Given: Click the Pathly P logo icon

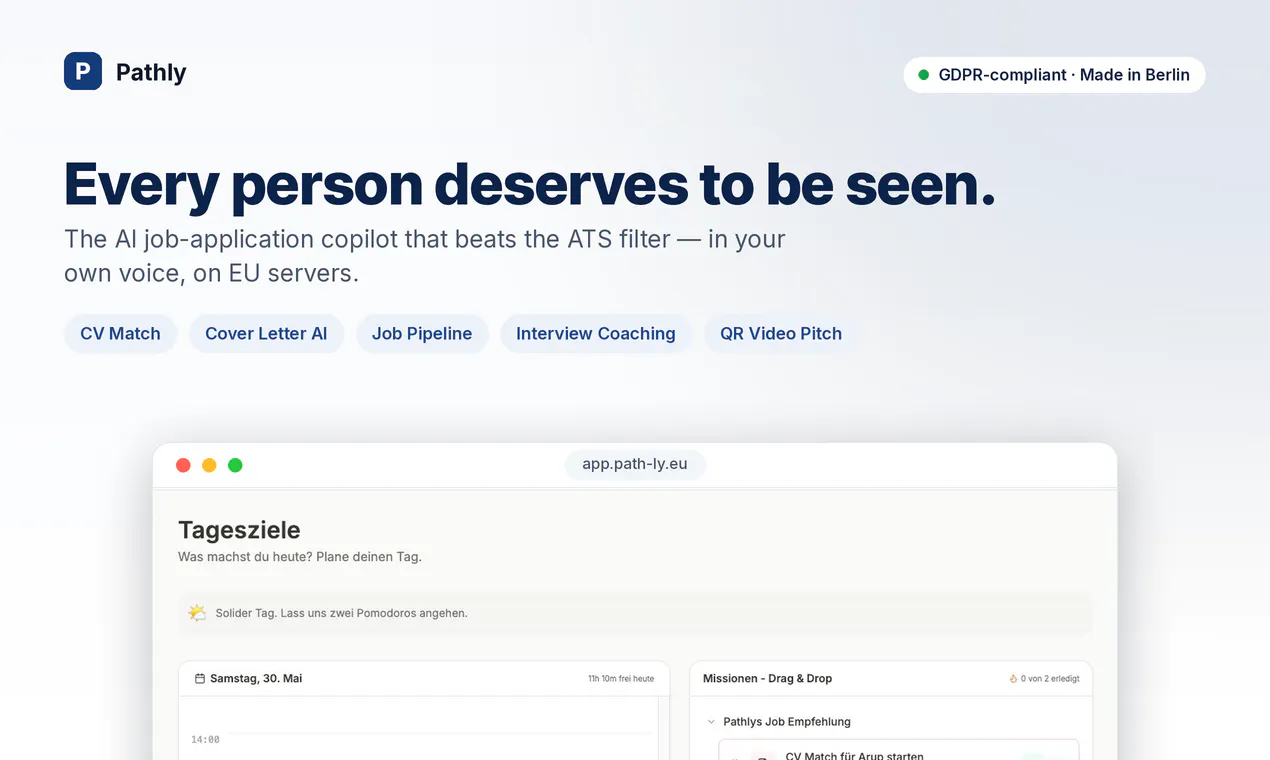Looking at the screenshot, I should 83,71.
